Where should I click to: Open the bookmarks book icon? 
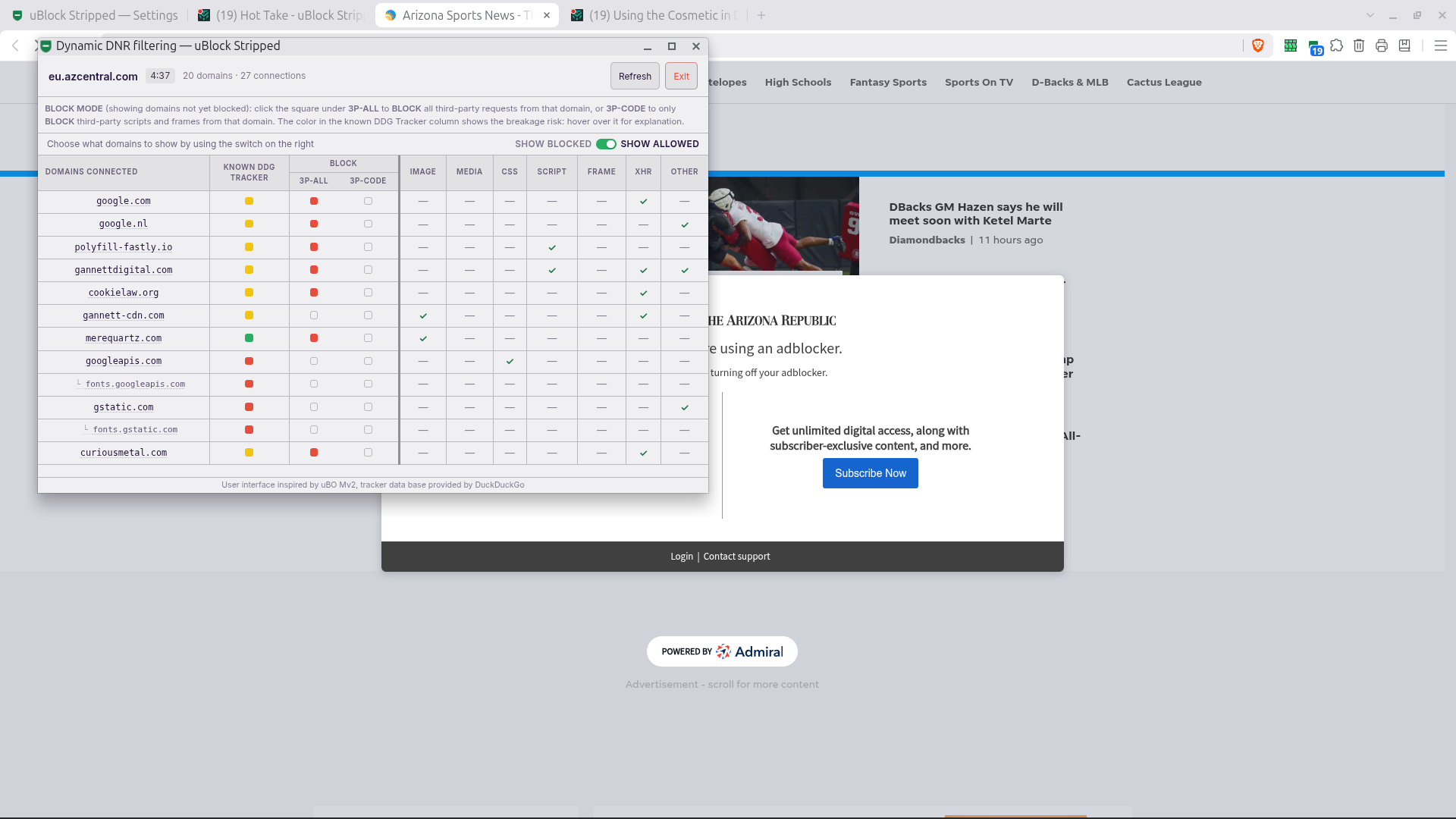pos(1404,46)
